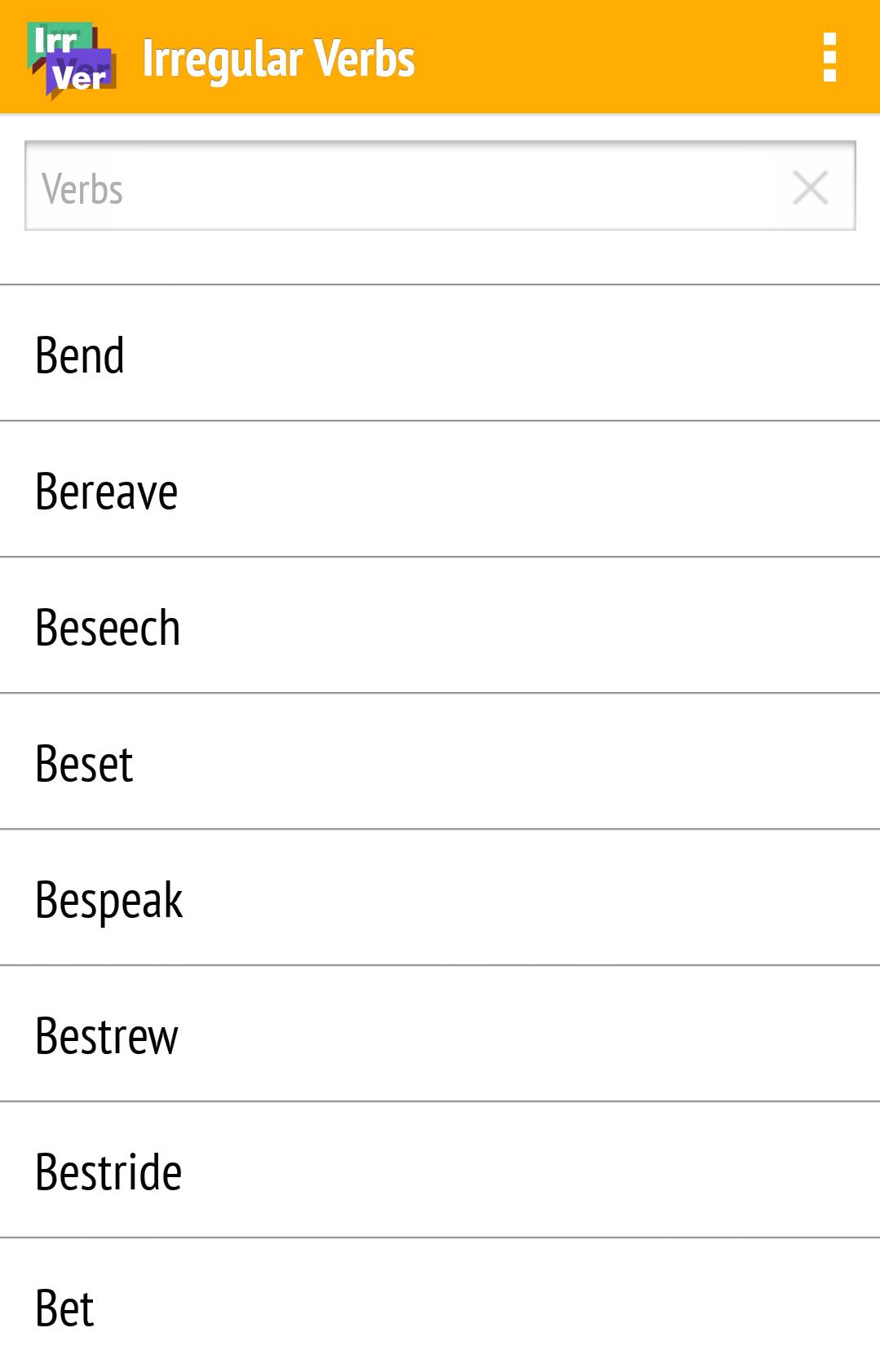Screen dimensions: 880x1372
Task: Tap the speech-bubble logo in the header
Action: [x=69, y=57]
